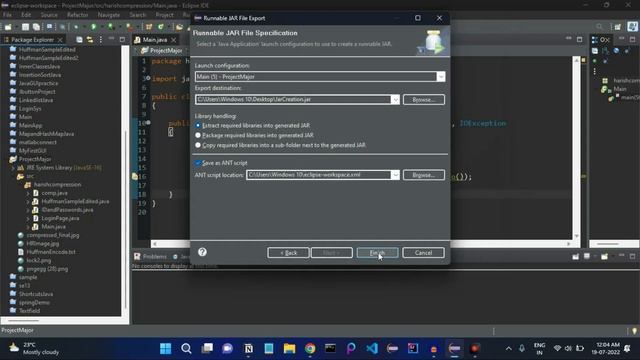
Task: Open Package Explorer view menu (three dots)
Action: (x=101, y=40)
